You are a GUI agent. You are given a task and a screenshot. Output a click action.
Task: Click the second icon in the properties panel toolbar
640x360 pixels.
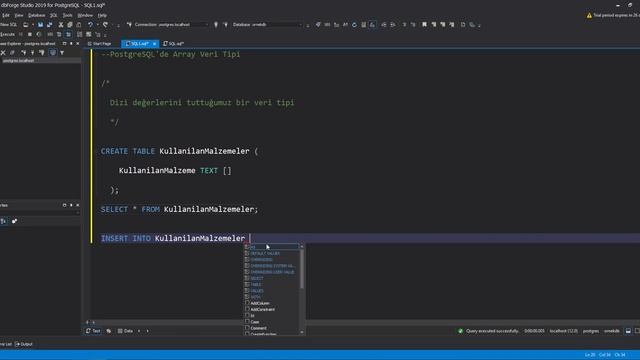tap(14, 221)
